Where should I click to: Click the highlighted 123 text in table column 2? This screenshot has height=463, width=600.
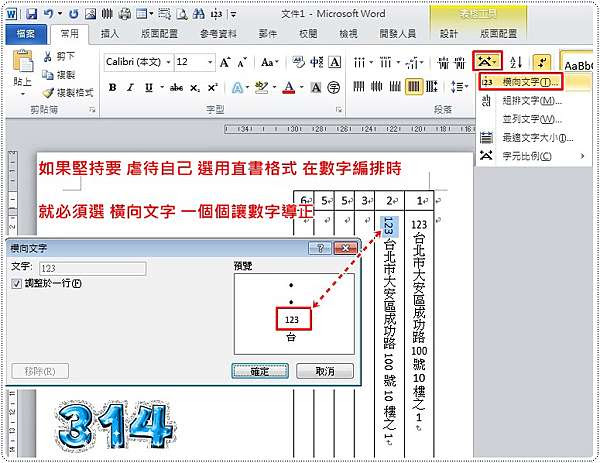pyautogui.click(x=390, y=226)
